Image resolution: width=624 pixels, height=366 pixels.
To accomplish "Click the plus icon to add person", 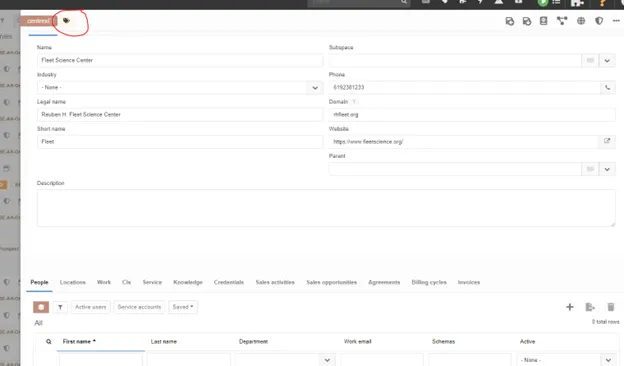I will (x=569, y=307).
